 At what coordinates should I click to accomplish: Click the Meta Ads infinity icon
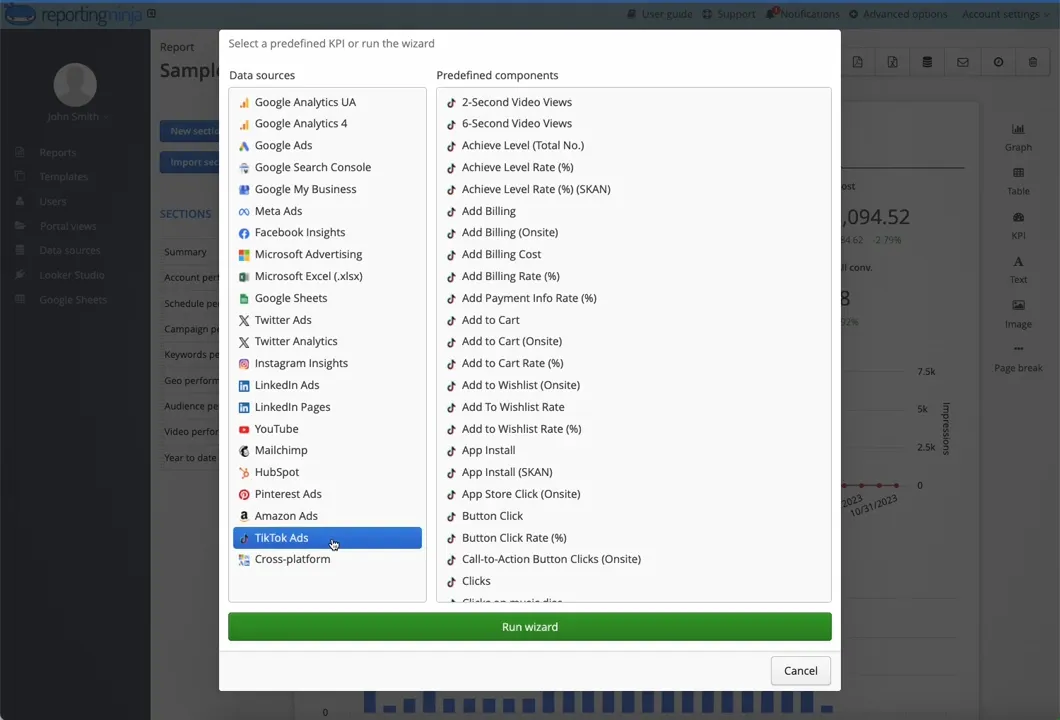pos(244,212)
